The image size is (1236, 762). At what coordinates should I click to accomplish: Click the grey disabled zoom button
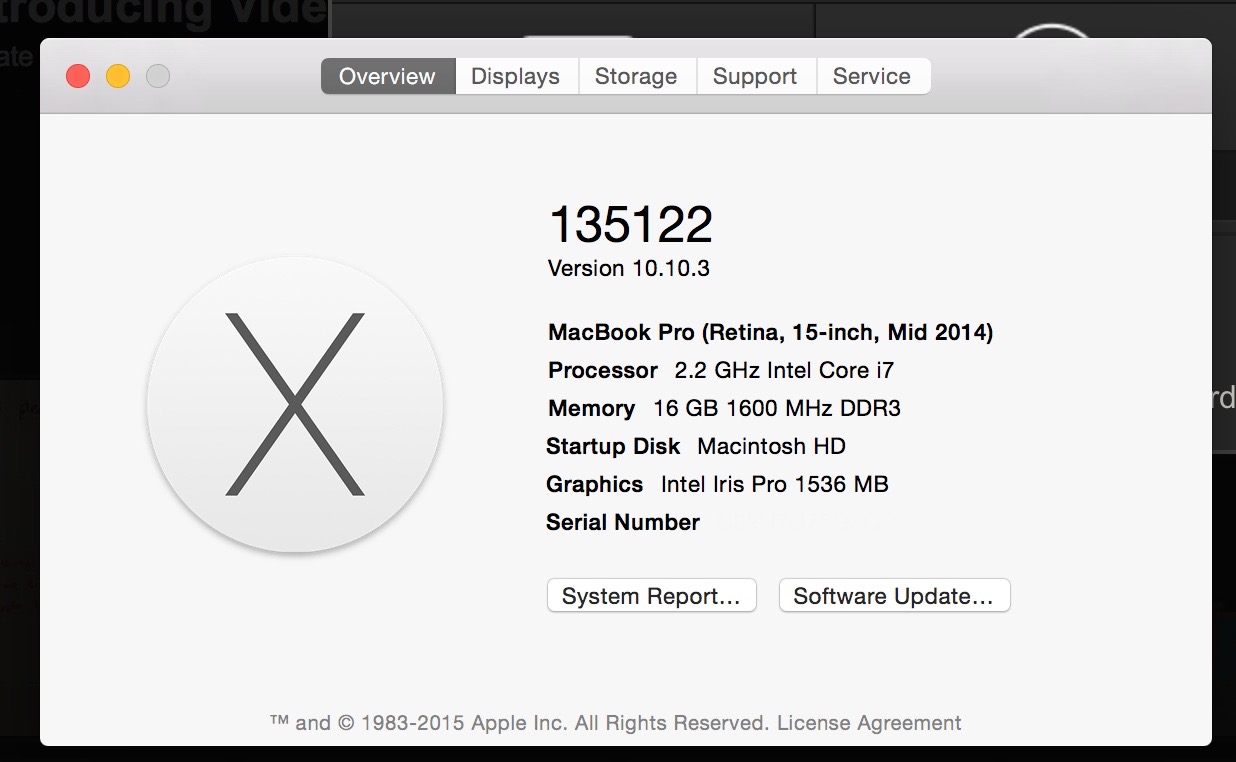click(x=158, y=76)
